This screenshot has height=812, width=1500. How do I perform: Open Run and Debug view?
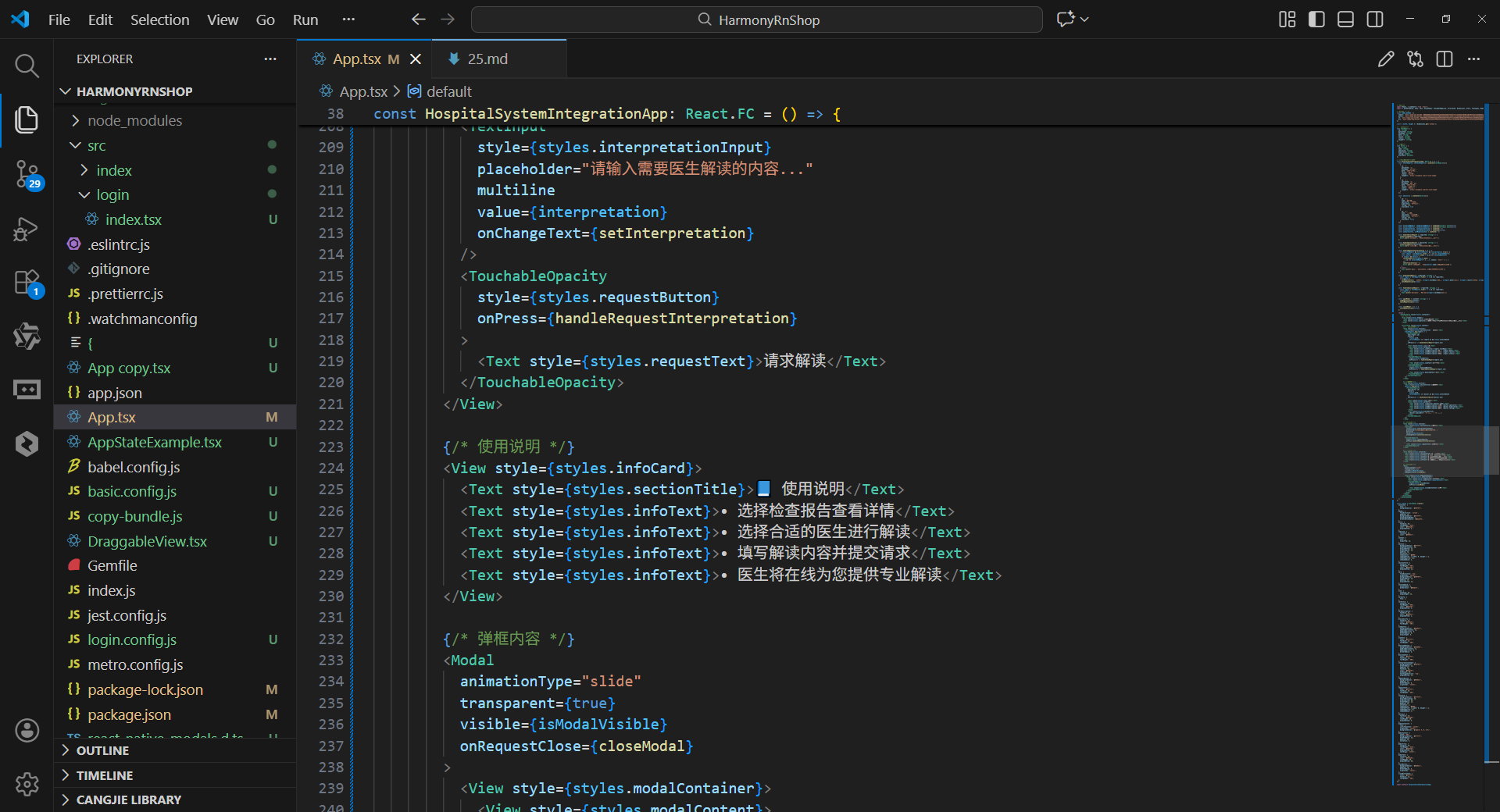(x=27, y=229)
